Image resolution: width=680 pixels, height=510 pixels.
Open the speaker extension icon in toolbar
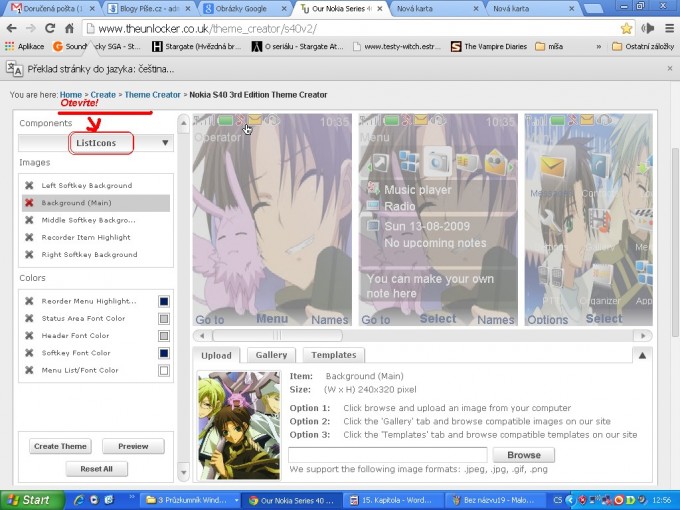[648, 29]
